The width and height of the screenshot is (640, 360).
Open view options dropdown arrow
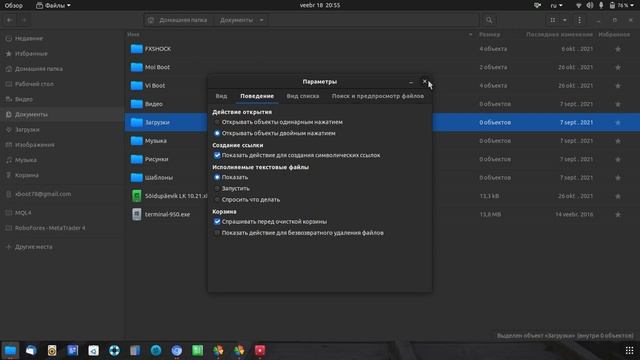click(x=564, y=20)
